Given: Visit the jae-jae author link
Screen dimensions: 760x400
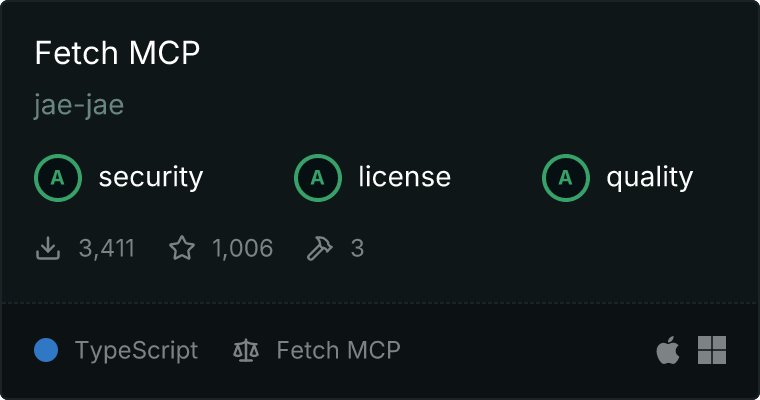Looking at the screenshot, I should click(x=79, y=105).
